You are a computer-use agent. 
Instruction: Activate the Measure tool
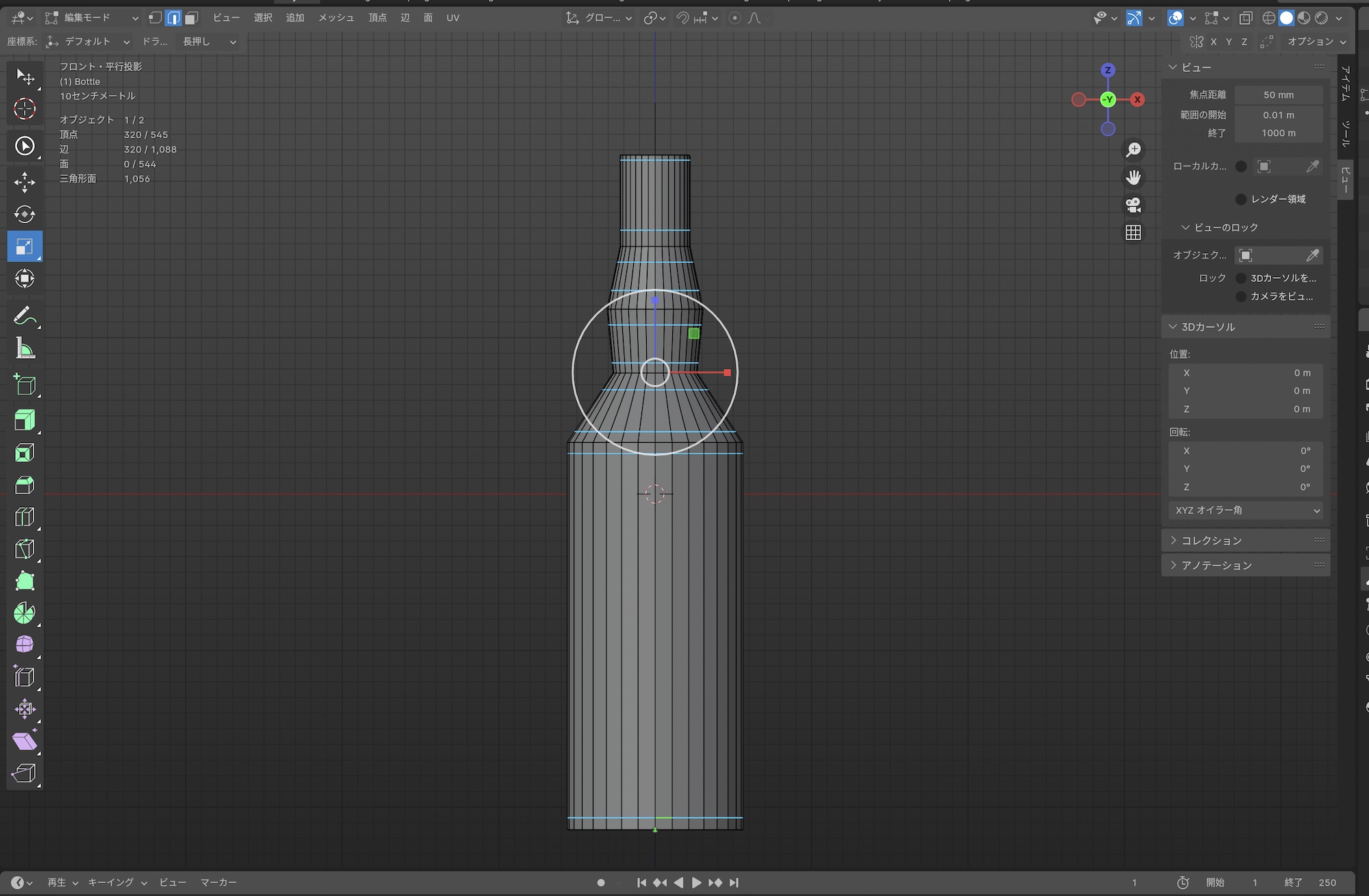point(25,349)
